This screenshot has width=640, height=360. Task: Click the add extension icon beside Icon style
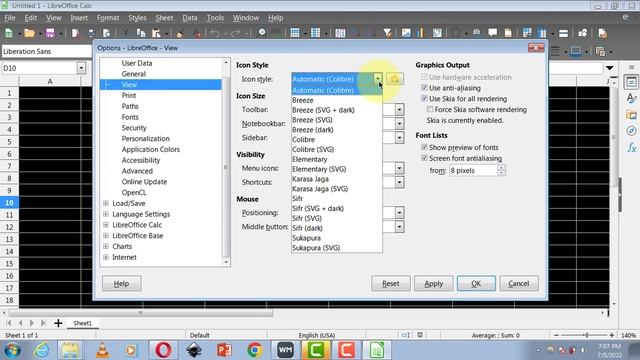[394, 79]
